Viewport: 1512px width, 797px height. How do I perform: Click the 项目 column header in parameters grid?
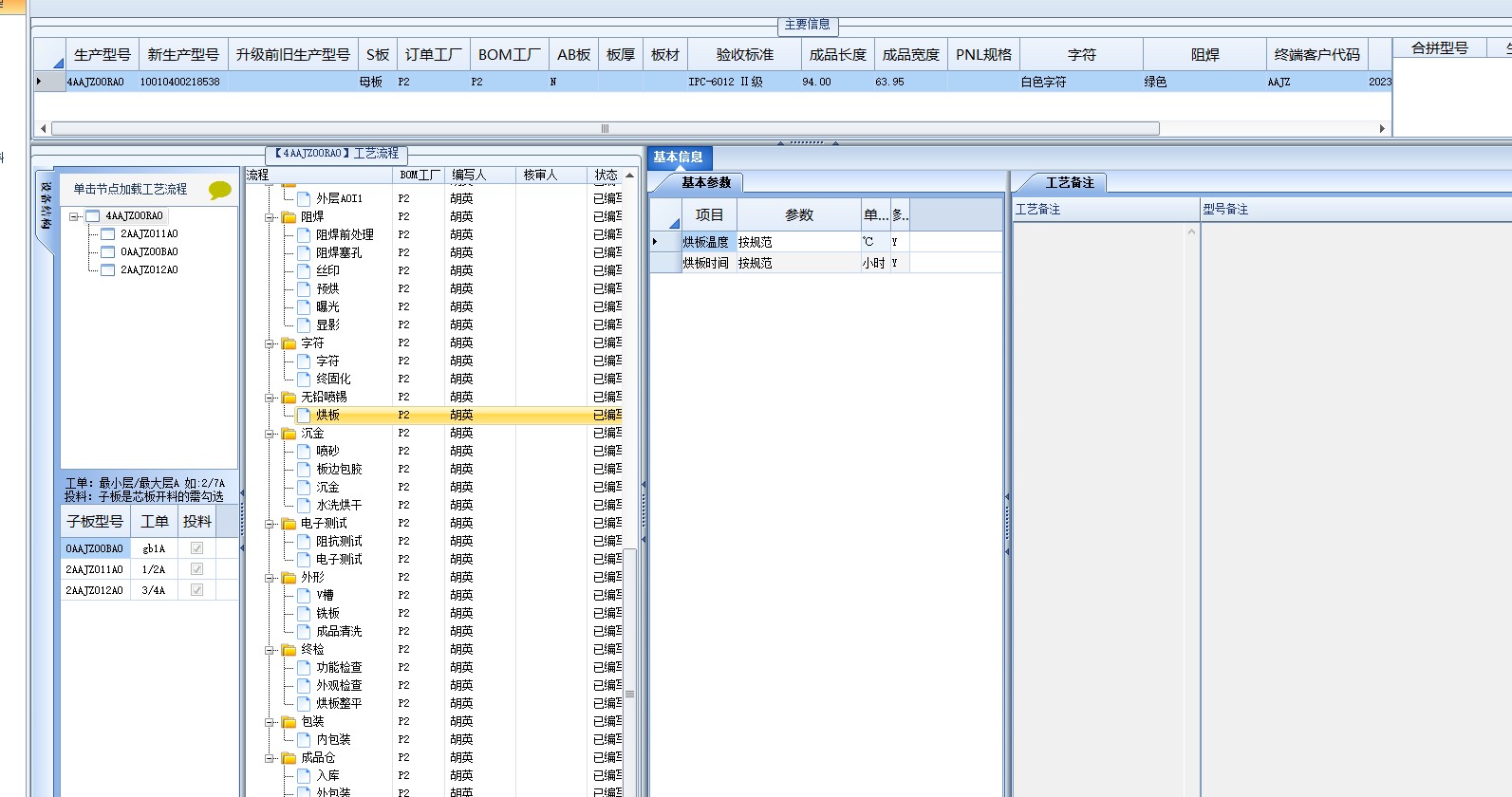click(x=709, y=215)
